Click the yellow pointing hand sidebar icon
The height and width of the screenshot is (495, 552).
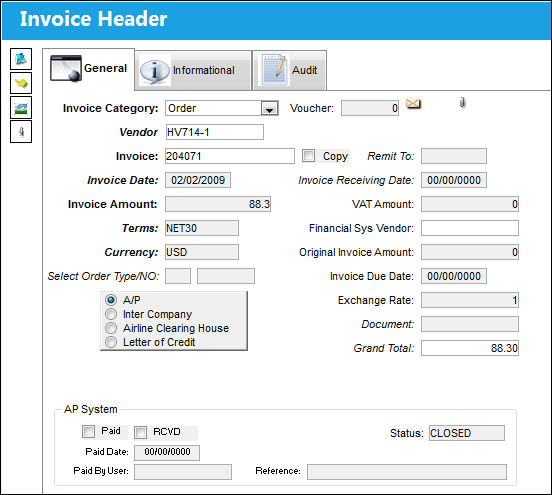pos(21,83)
